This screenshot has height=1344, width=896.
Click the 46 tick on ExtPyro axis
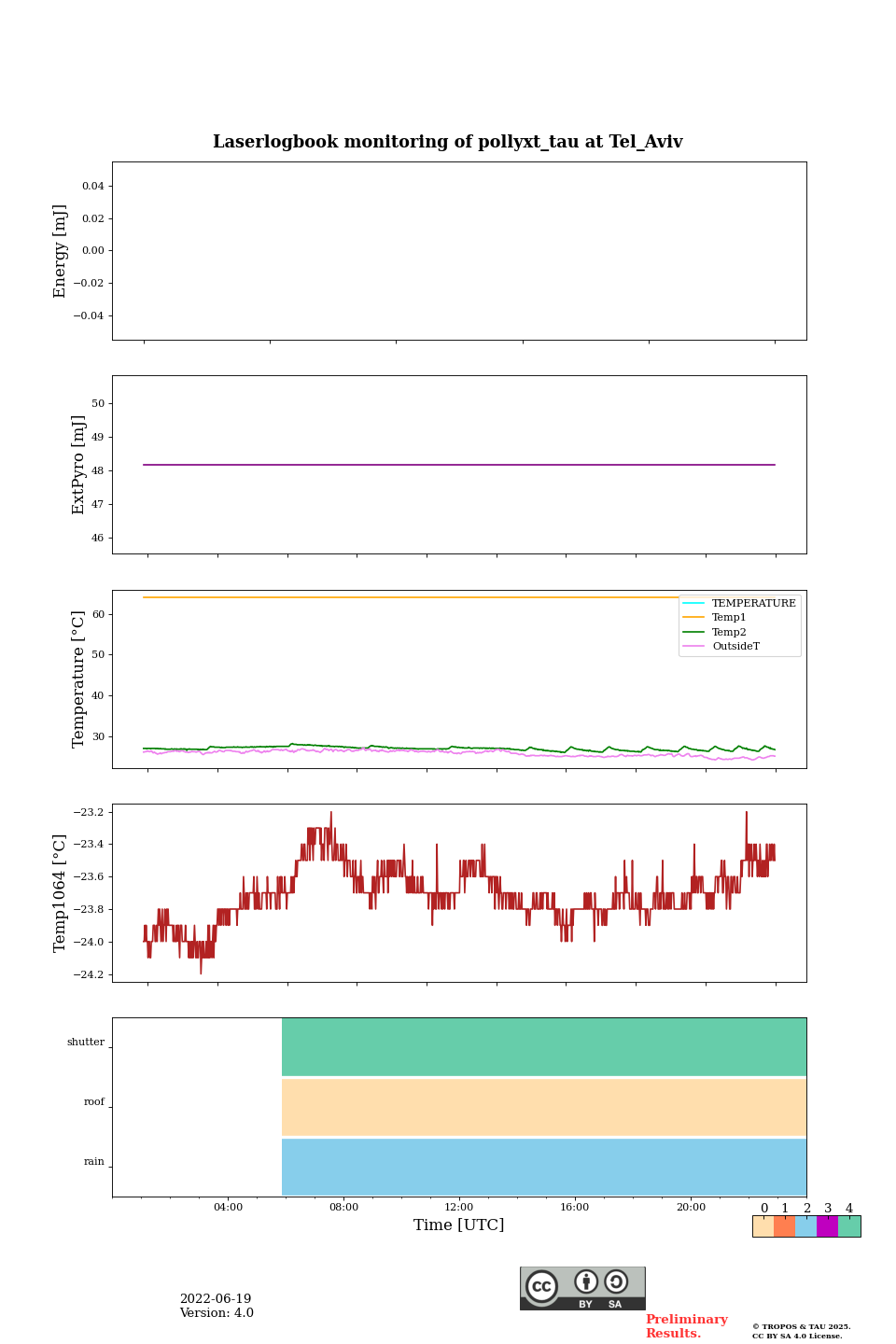98,539
